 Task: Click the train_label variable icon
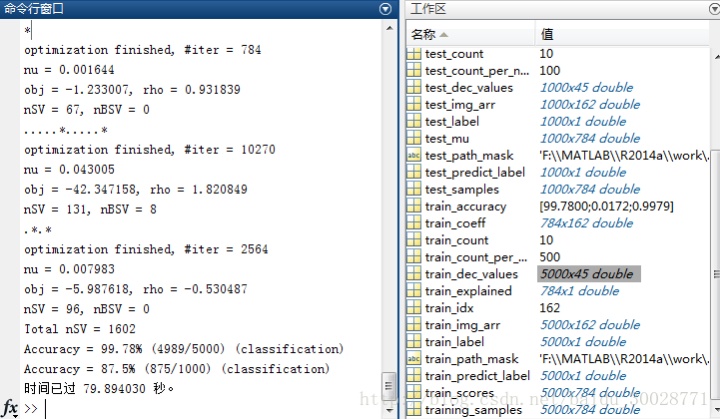point(413,342)
